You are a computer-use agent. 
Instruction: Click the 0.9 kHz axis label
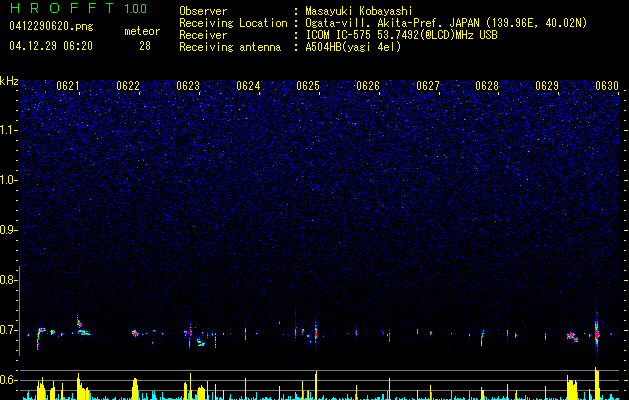[x=7, y=230]
